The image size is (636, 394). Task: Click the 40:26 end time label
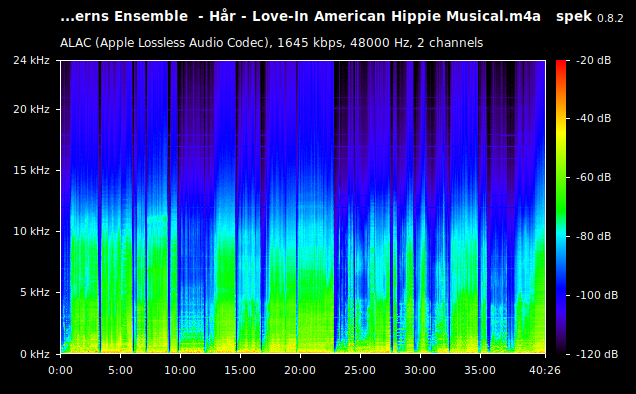click(x=545, y=370)
